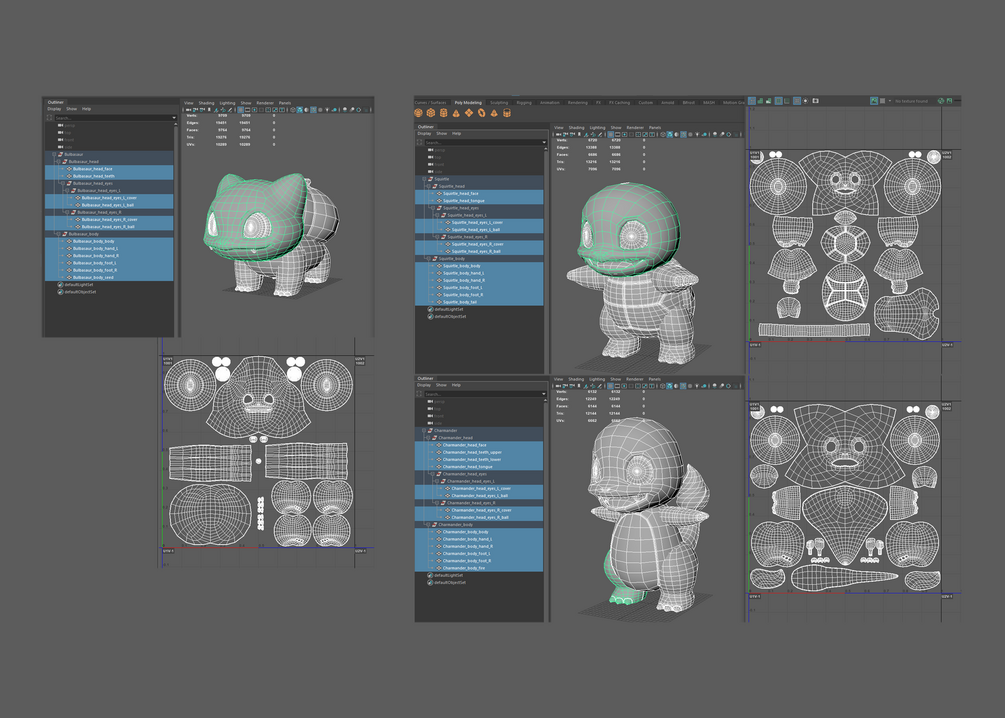This screenshot has width=1005, height=718.
Task: Toggle wireframe on shaded in Charmander viewport toolbar
Action: click(x=683, y=387)
